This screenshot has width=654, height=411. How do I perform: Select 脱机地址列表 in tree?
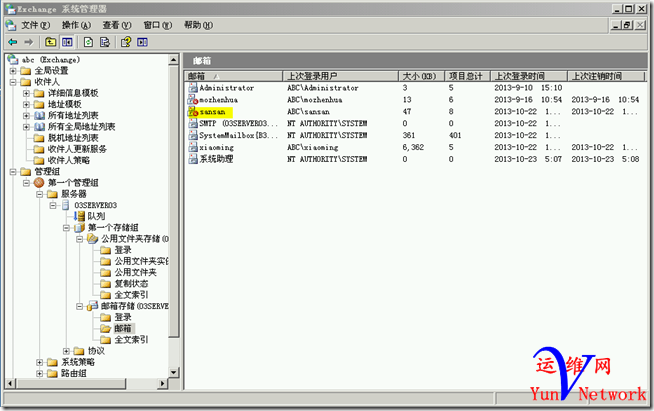[73, 138]
